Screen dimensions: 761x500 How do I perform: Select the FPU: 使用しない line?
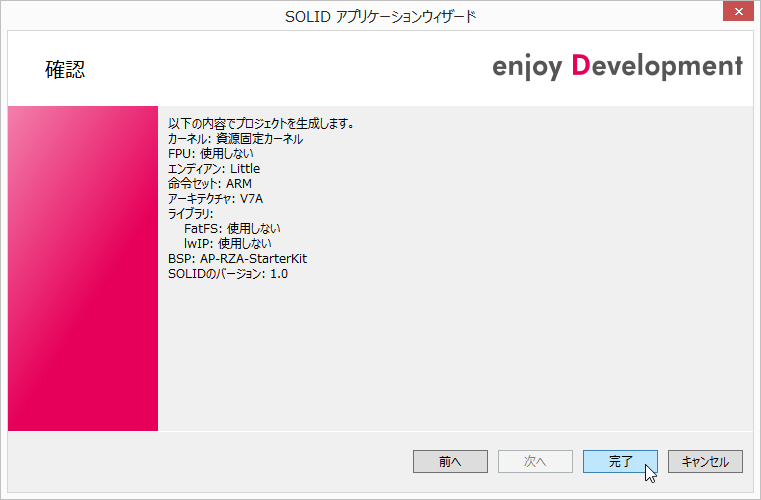coord(210,154)
